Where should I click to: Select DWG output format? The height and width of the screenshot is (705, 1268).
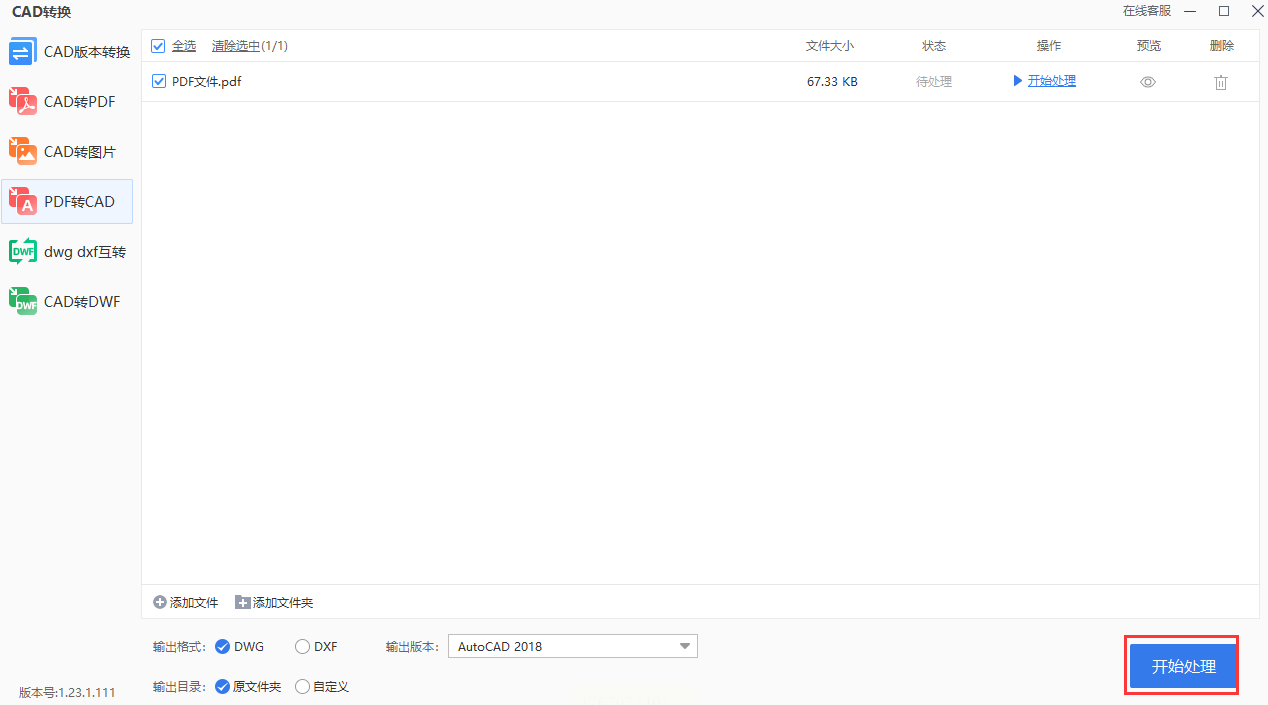[222, 647]
